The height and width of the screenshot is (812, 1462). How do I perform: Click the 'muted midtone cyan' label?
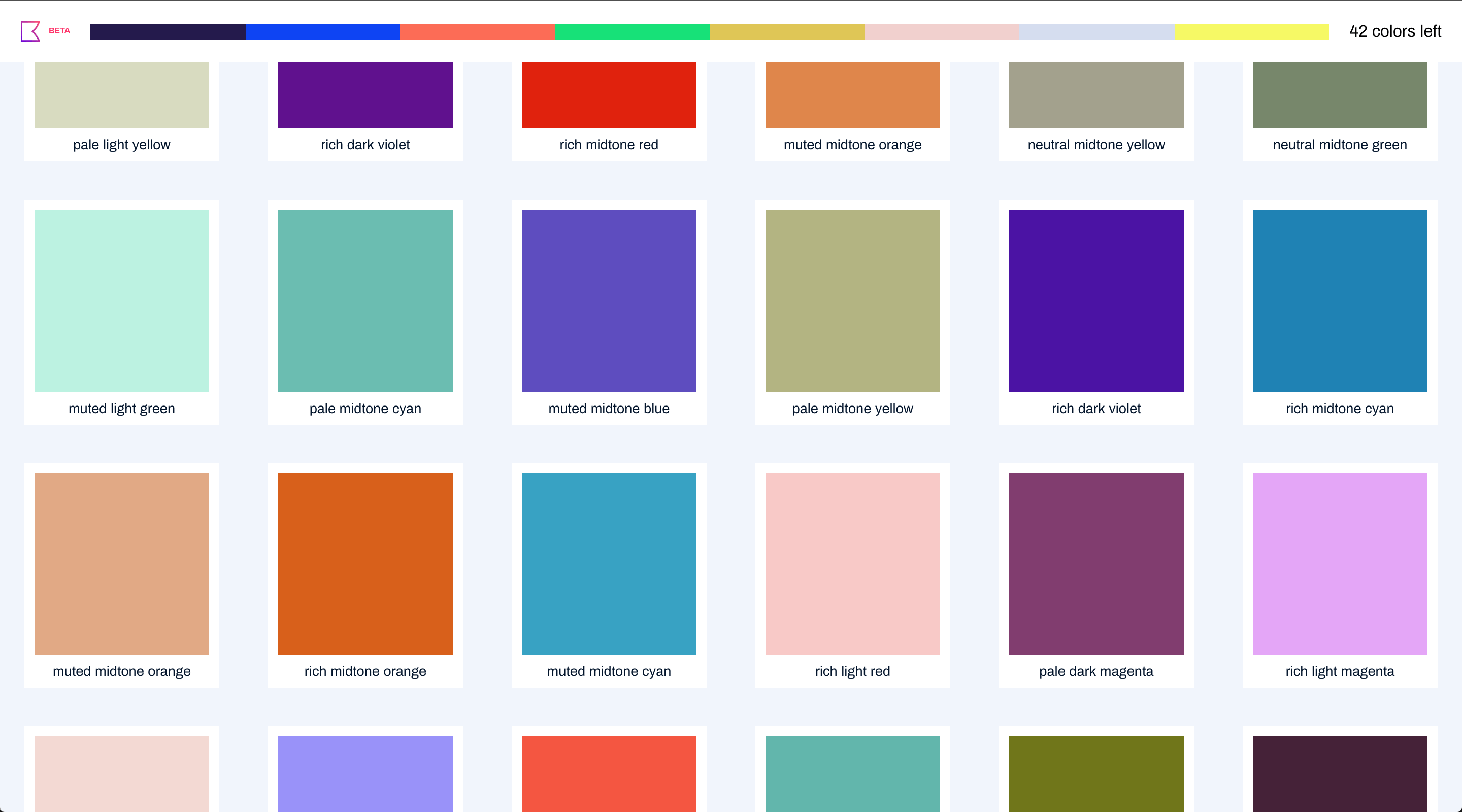click(x=609, y=671)
